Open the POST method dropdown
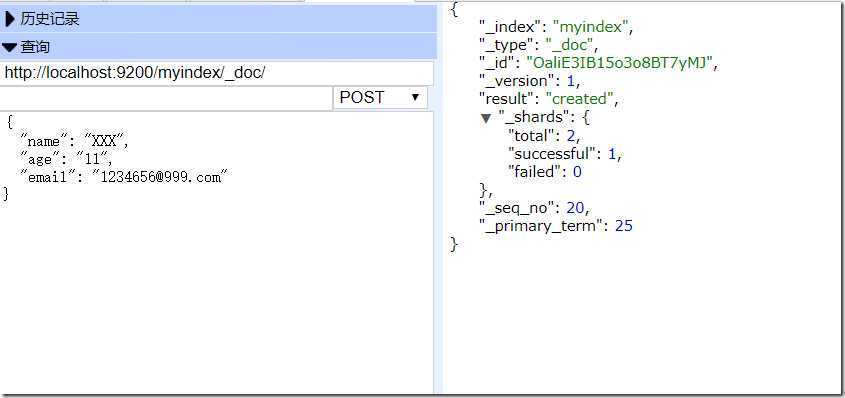 380,97
